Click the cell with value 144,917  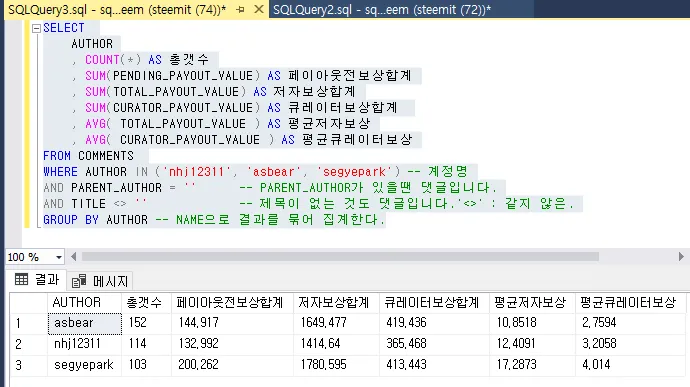(x=232, y=323)
